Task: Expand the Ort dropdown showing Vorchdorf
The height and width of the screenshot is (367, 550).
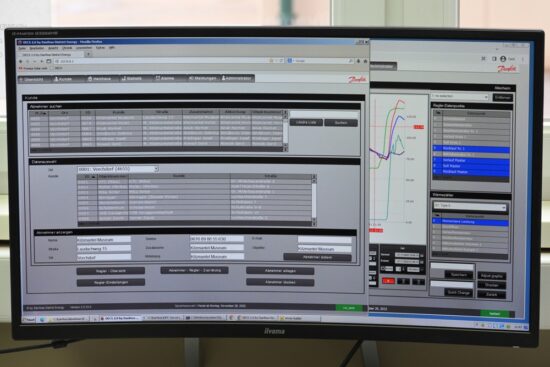Action: pyautogui.click(x=118, y=169)
